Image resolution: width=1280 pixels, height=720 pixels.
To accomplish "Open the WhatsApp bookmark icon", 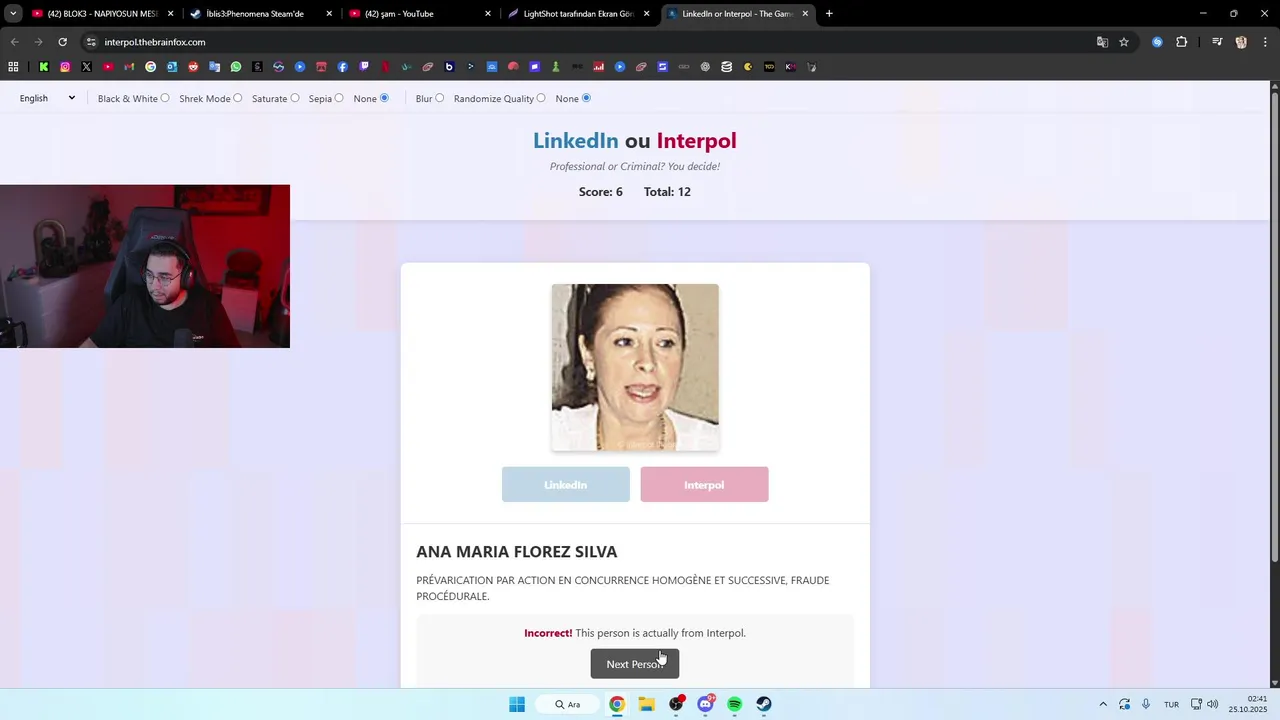I will coord(236,67).
